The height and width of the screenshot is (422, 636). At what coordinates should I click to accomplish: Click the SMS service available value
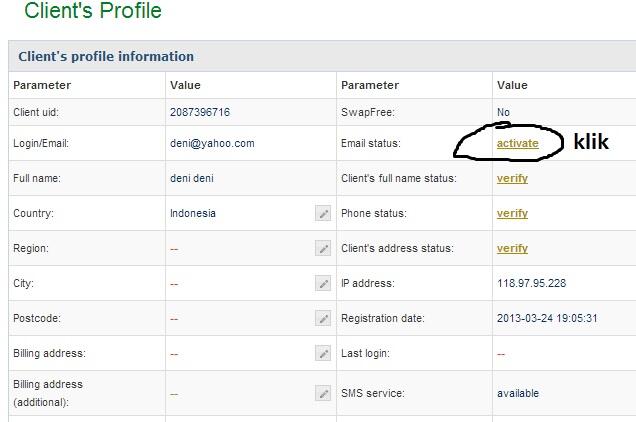[518, 393]
